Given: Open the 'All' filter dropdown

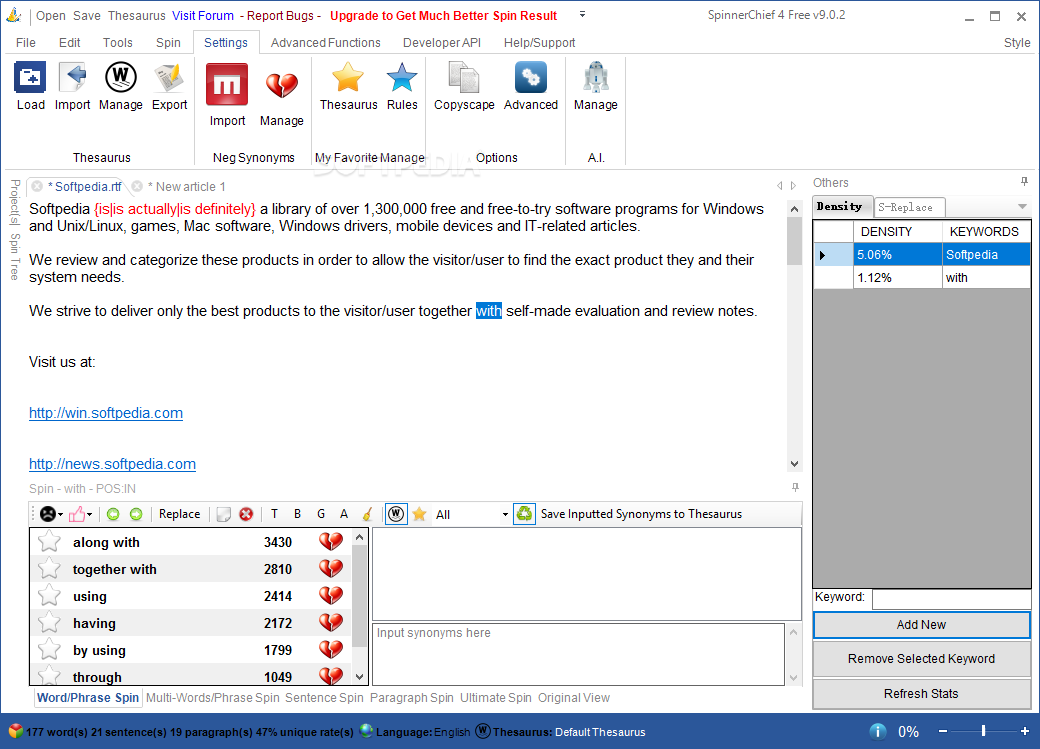Looking at the screenshot, I should pos(505,514).
